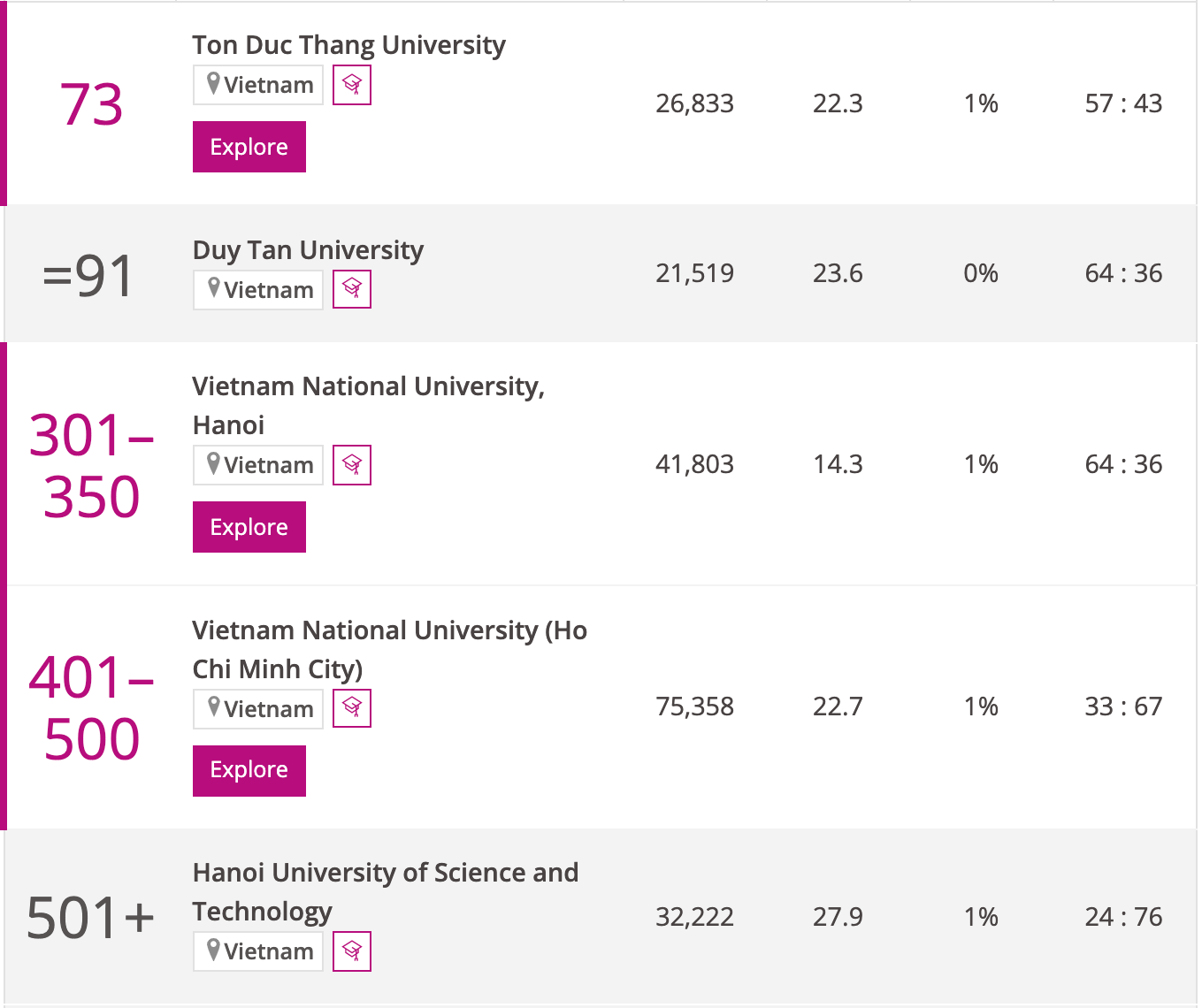Select the location pin for Hanoi University of Science
Screen dimensions: 1202x1008
tap(212, 951)
